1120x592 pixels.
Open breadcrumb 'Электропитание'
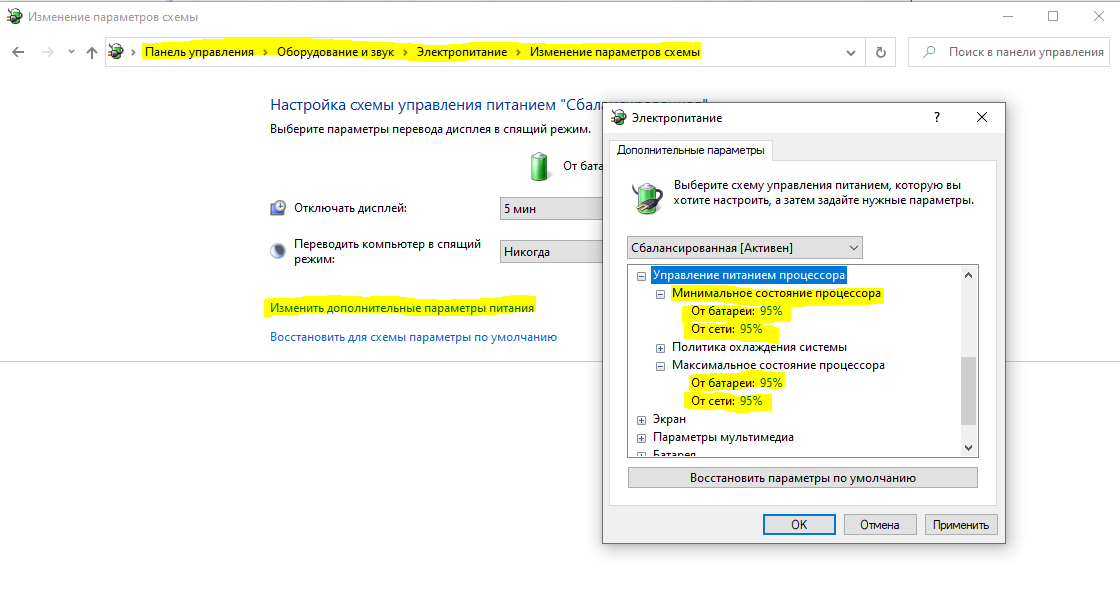(461, 52)
